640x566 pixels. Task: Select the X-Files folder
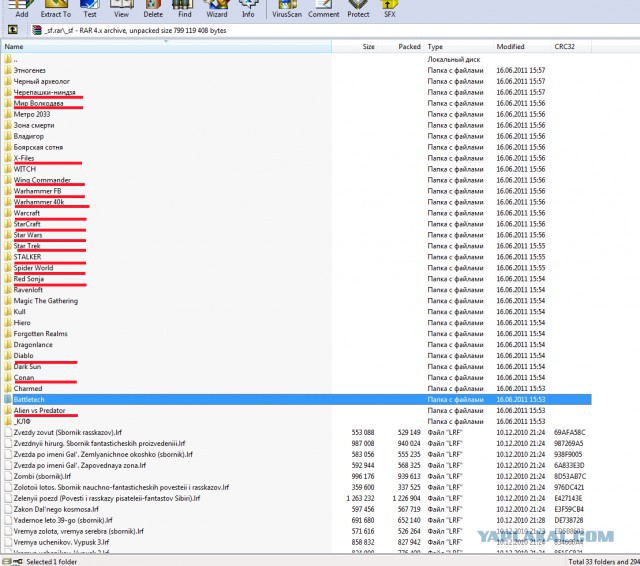297,158
